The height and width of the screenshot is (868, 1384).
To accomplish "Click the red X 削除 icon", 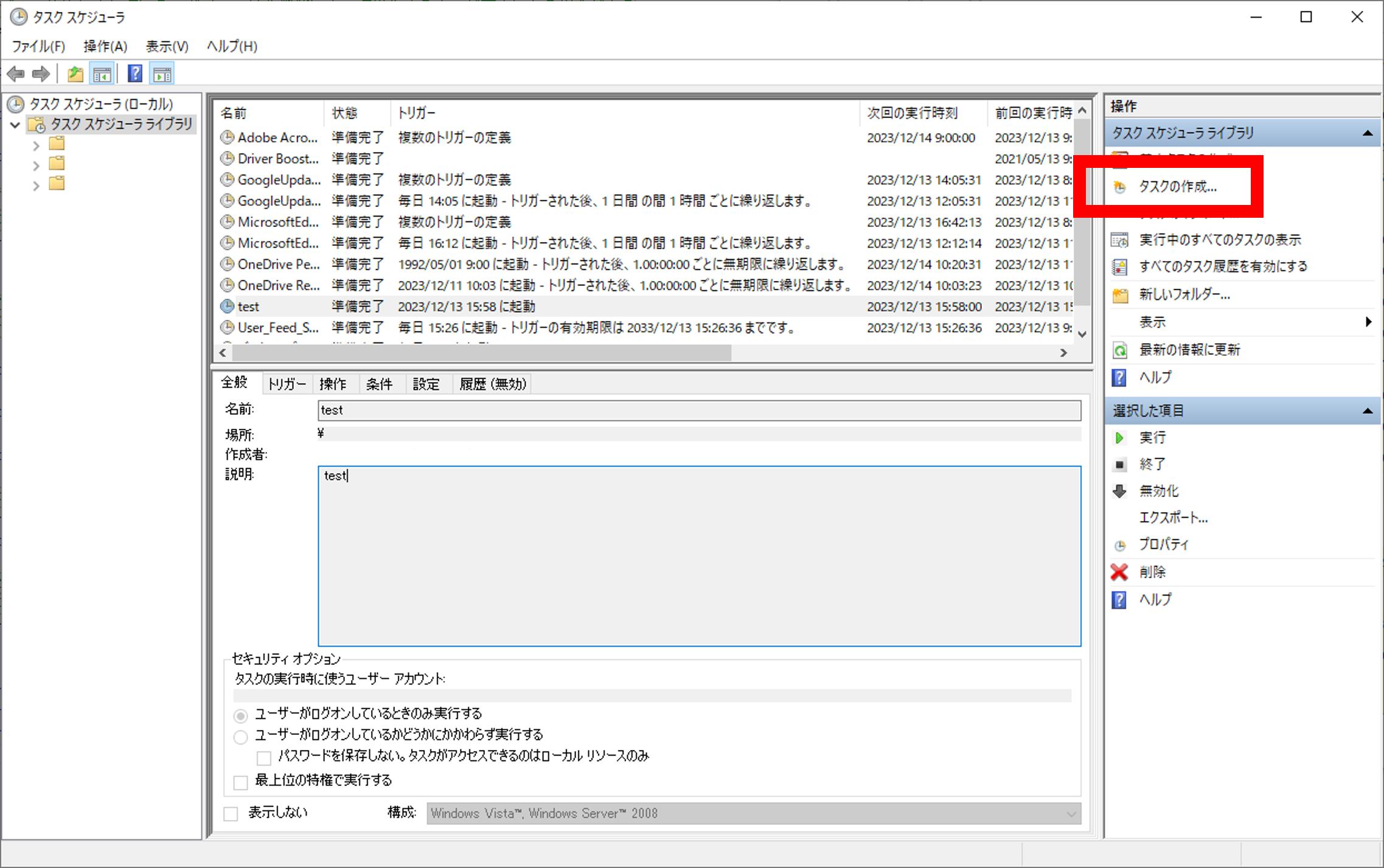I will pos(1119,572).
